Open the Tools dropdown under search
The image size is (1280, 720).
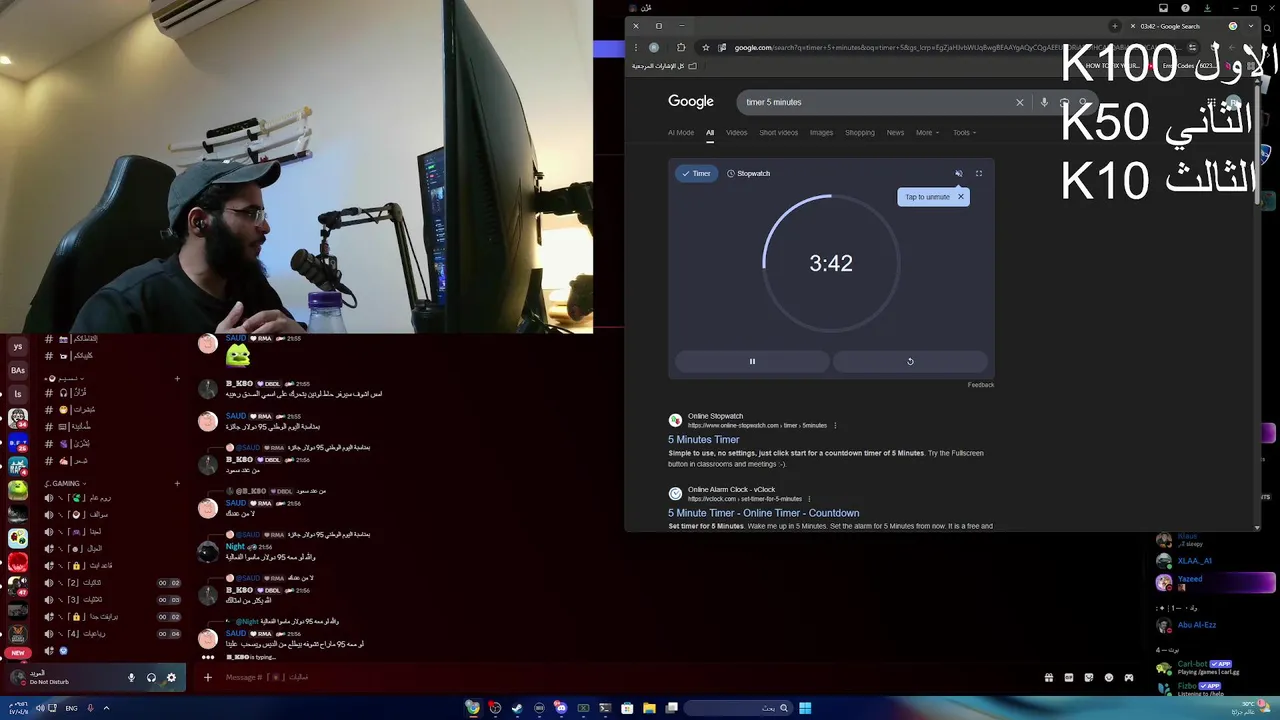click(x=964, y=133)
